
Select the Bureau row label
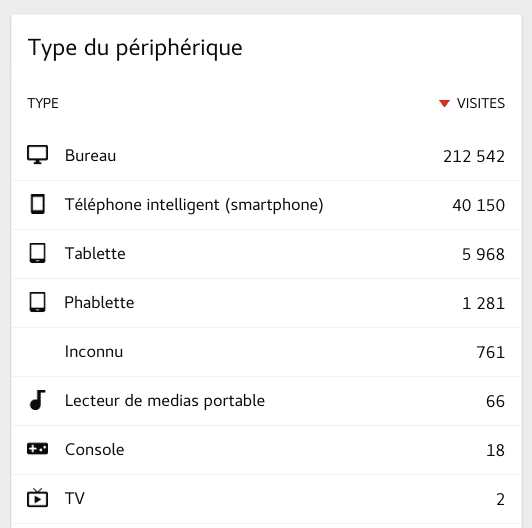pyautogui.click(x=90, y=155)
